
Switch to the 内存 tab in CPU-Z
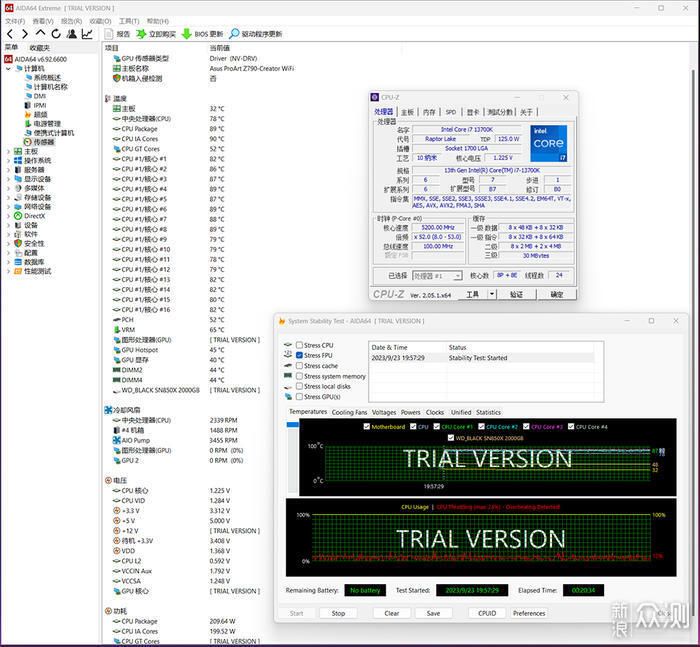(429, 112)
